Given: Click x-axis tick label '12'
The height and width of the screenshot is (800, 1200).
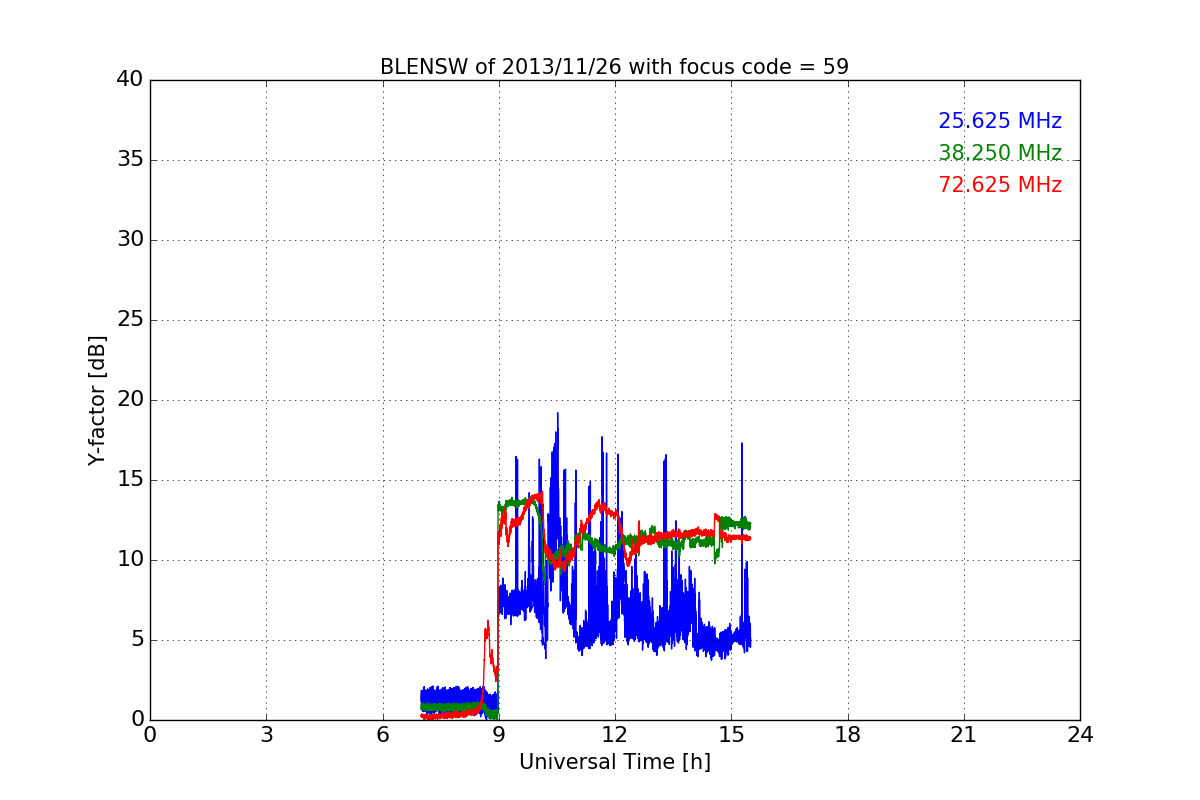Looking at the screenshot, I should (615, 735).
